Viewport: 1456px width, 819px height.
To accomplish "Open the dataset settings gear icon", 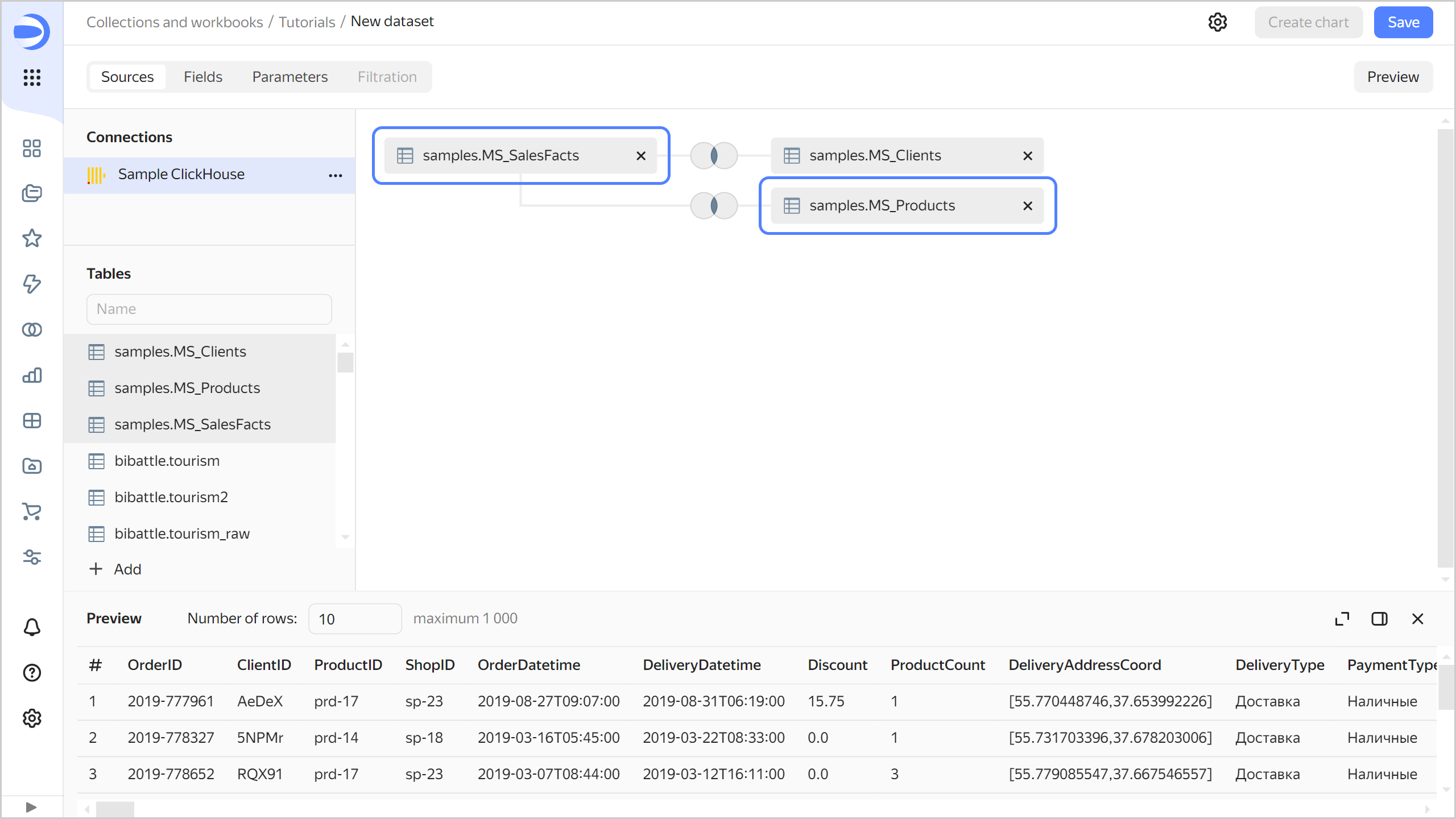I will coord(1217,22).
